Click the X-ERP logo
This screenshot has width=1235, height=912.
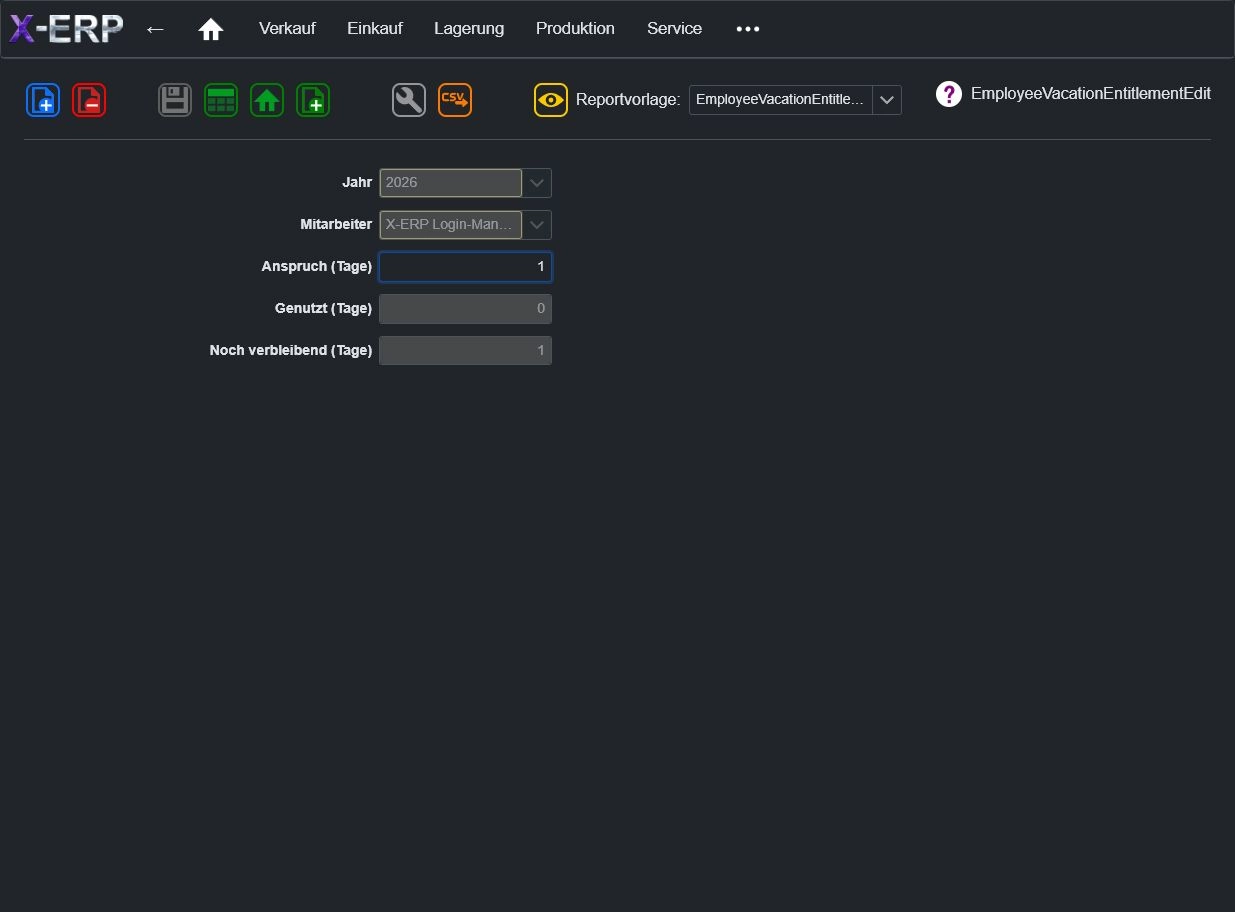pos(66,29)
